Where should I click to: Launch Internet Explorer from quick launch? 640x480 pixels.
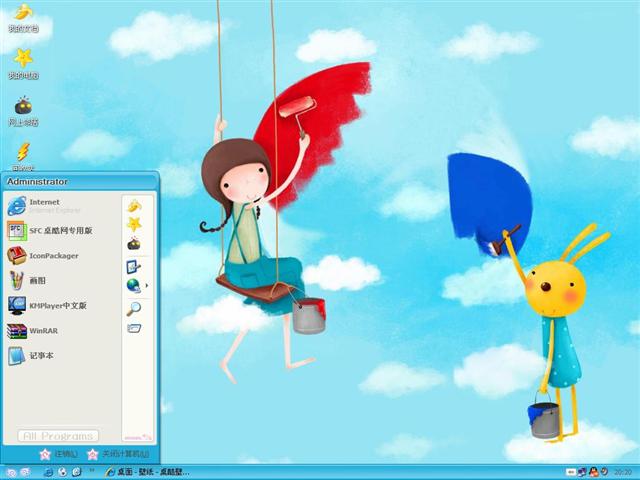(48, 472)
